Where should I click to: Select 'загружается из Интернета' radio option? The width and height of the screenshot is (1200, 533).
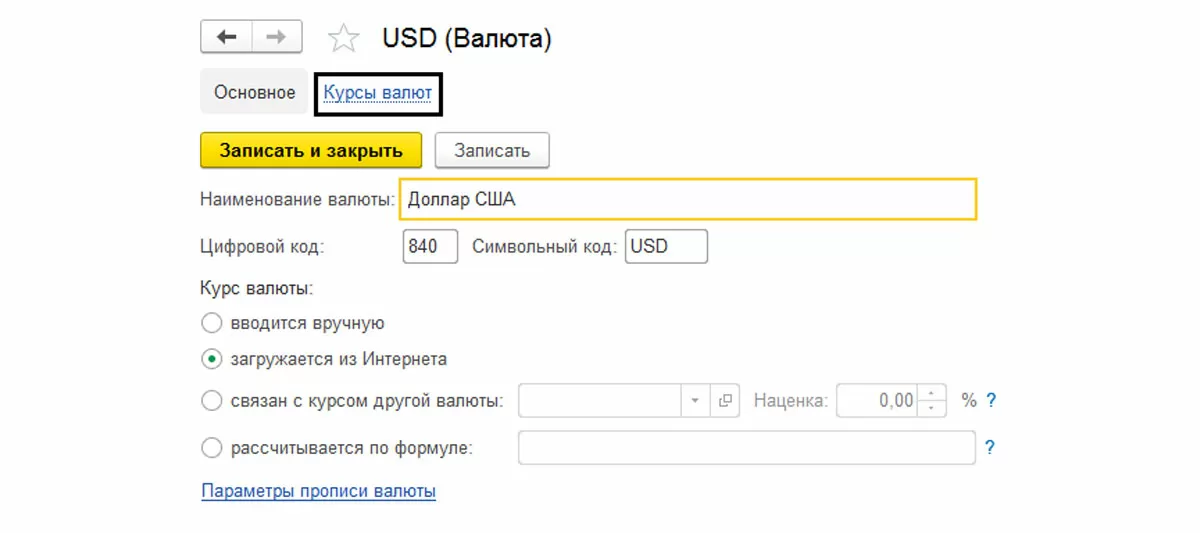click(x=211, y=359)
